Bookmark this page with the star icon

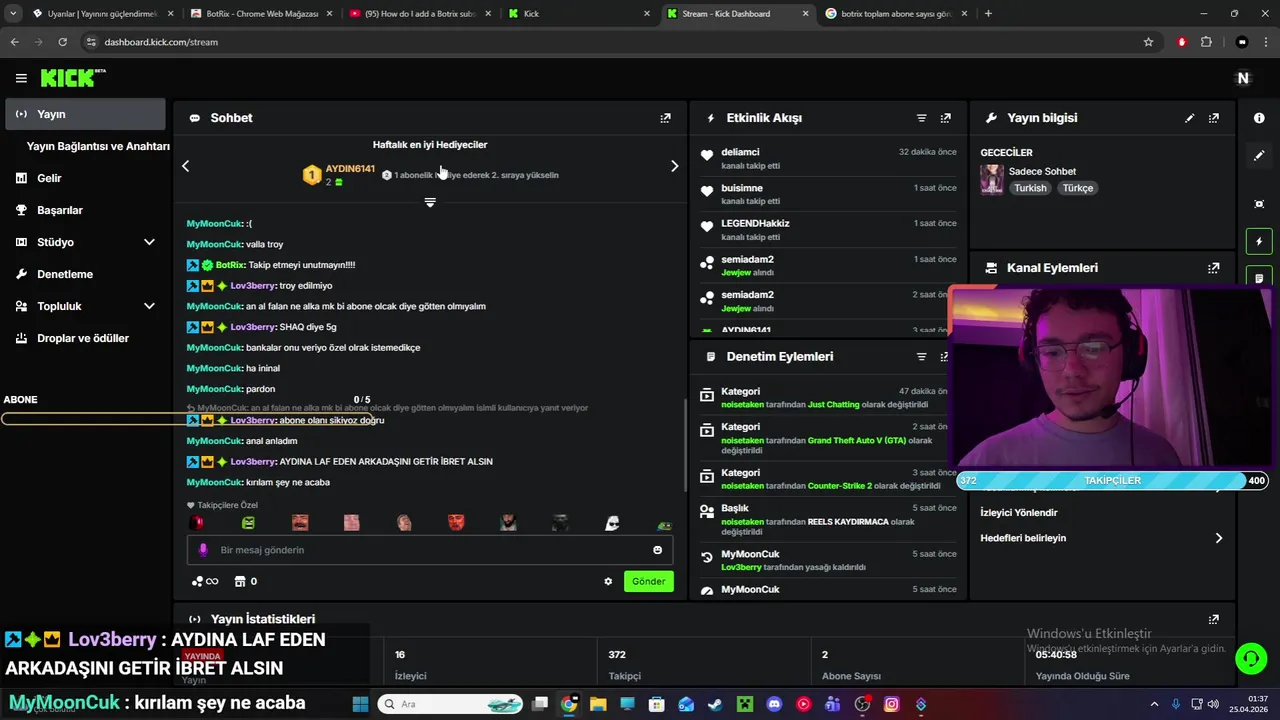coord(1148,42)
